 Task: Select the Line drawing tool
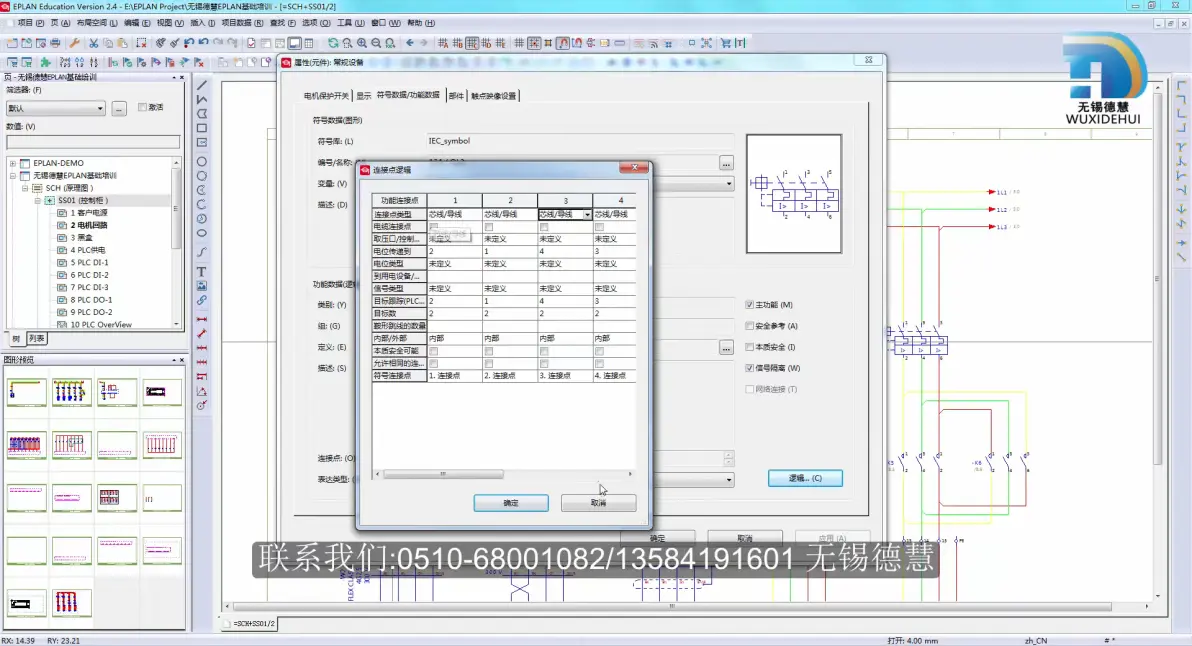tap(201, 85)
